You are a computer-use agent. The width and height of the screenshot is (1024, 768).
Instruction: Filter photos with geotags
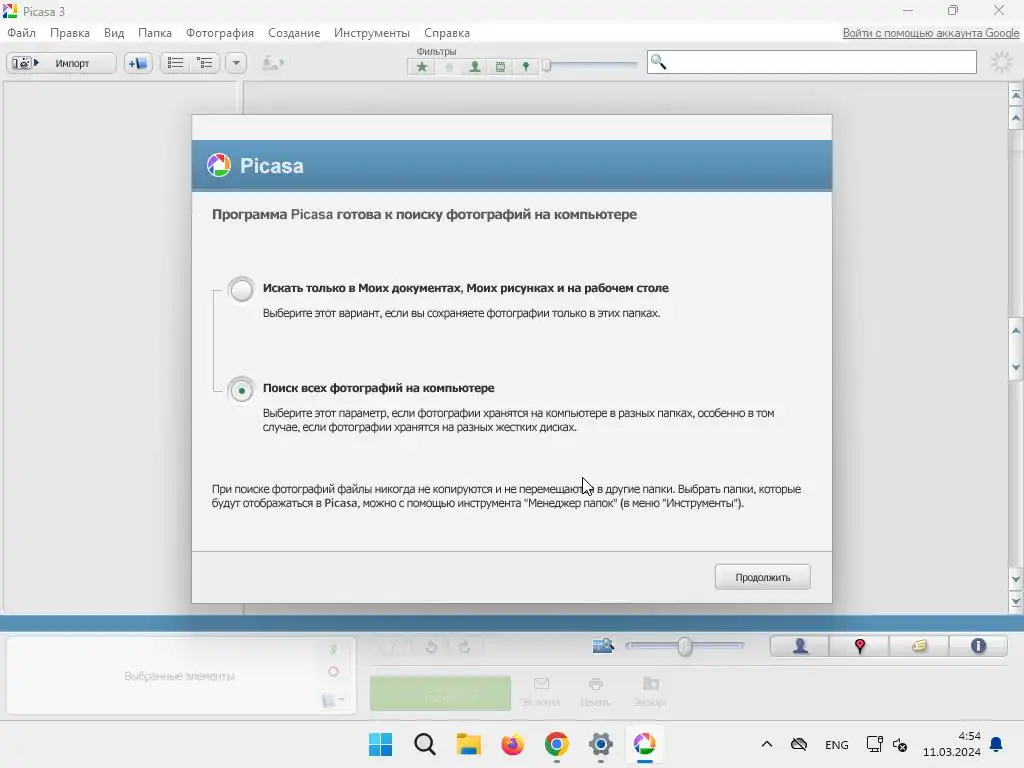(526, 67)
